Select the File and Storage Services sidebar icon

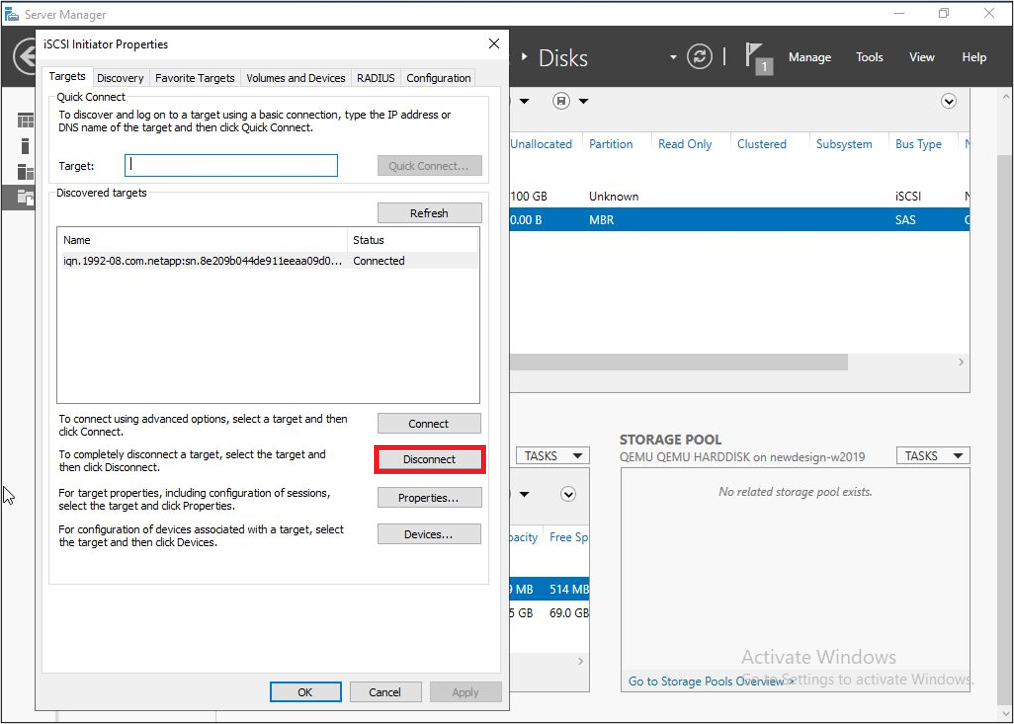coord(25,197)
